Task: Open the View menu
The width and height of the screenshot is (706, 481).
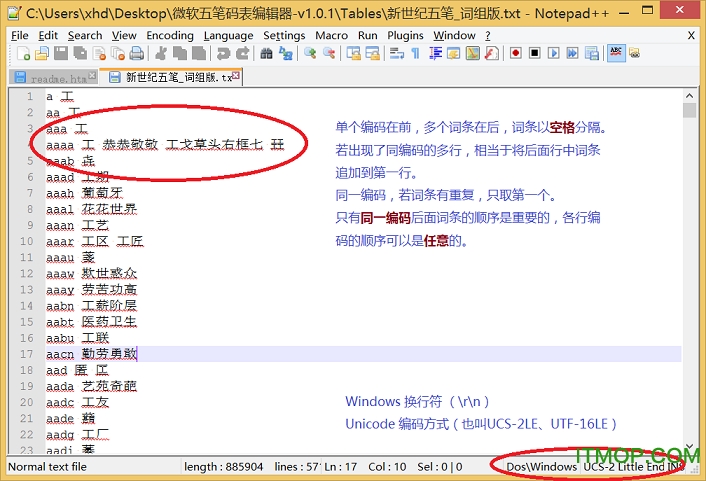Action: pyautogui.click(x=124, y=35)
